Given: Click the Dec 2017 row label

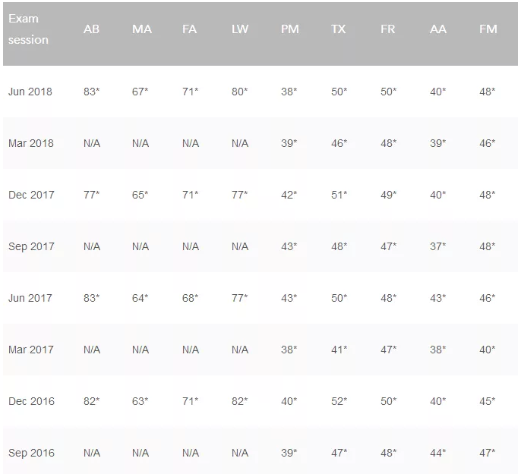Looking at the screenshot, I should point(31,195).
